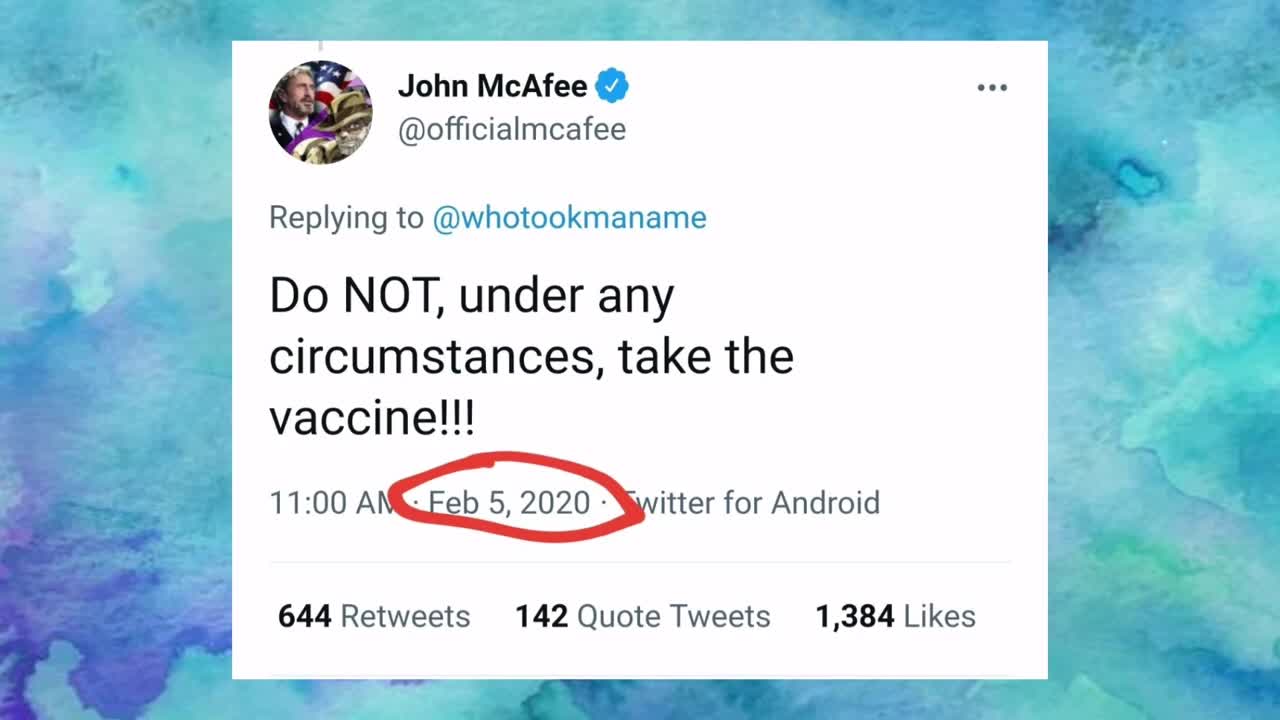
Task: Open the three-dot more options menu
Action: [x=991, y=88]
